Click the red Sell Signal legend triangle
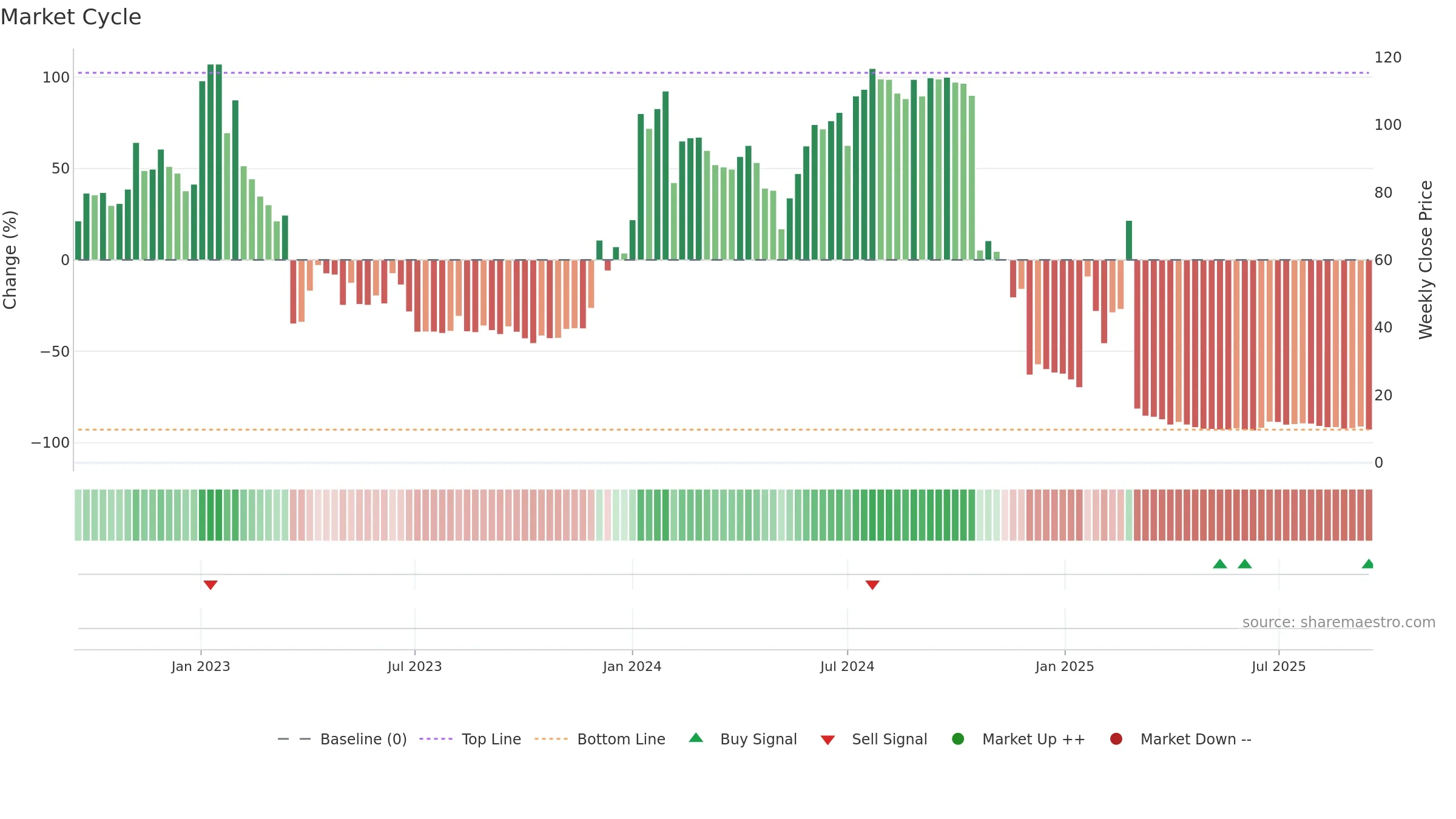 tap(827, 740)
